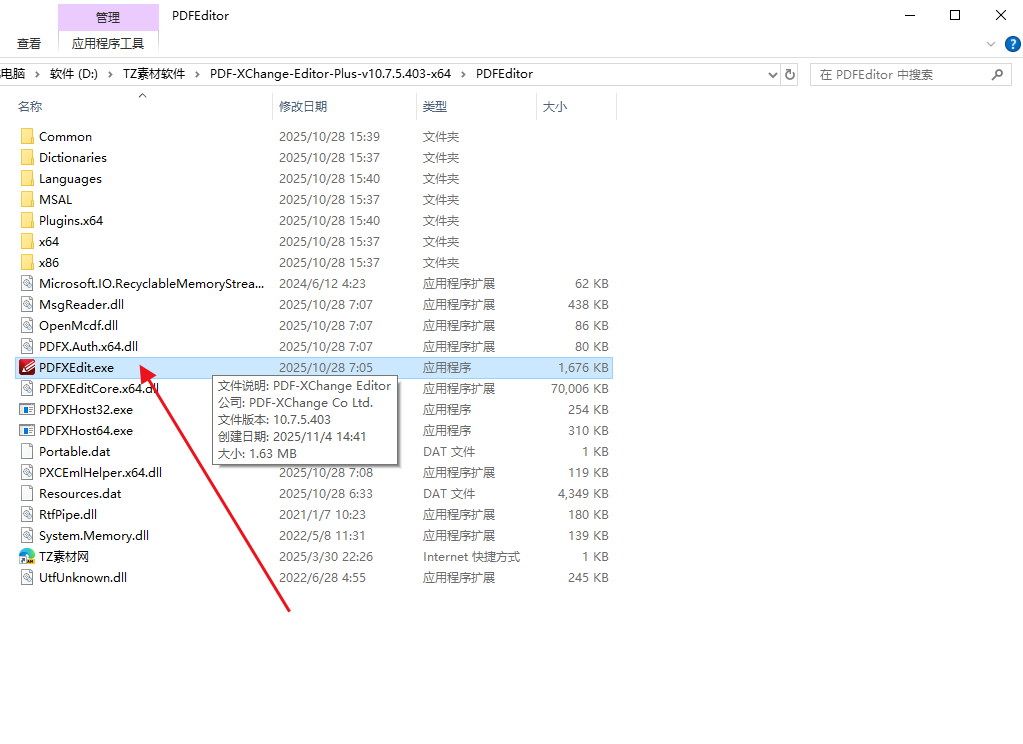Image resolution: width=1023 pixels, height=744 pixels.
Task: Select the Portable.dat file name
Action: 74,452
